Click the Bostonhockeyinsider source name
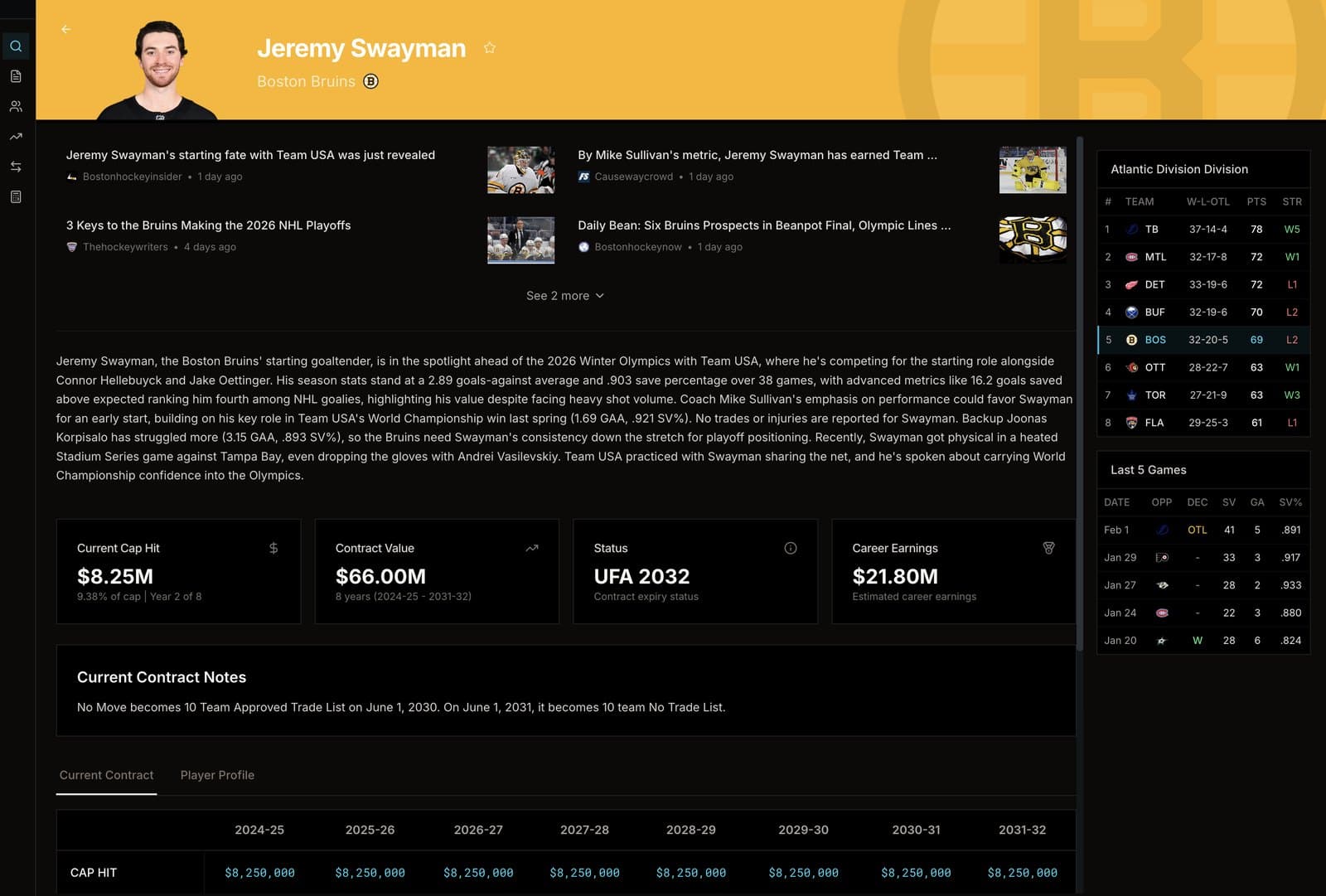1326x896 pixels. tap(133, 177)
